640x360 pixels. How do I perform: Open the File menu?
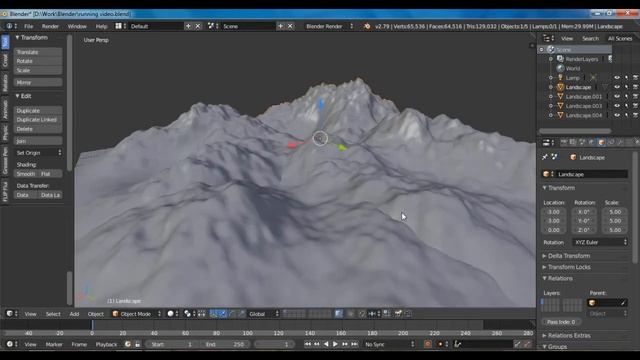[x=29, y=26]
